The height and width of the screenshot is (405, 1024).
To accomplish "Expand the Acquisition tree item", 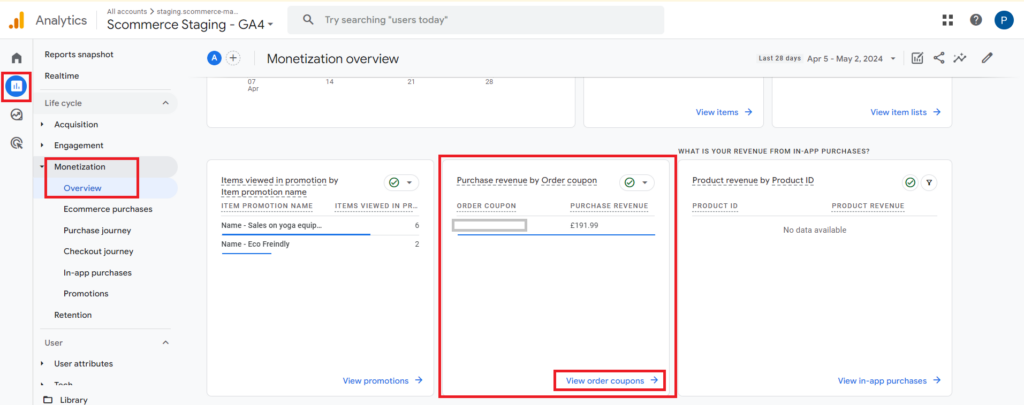I will (42, 124).
